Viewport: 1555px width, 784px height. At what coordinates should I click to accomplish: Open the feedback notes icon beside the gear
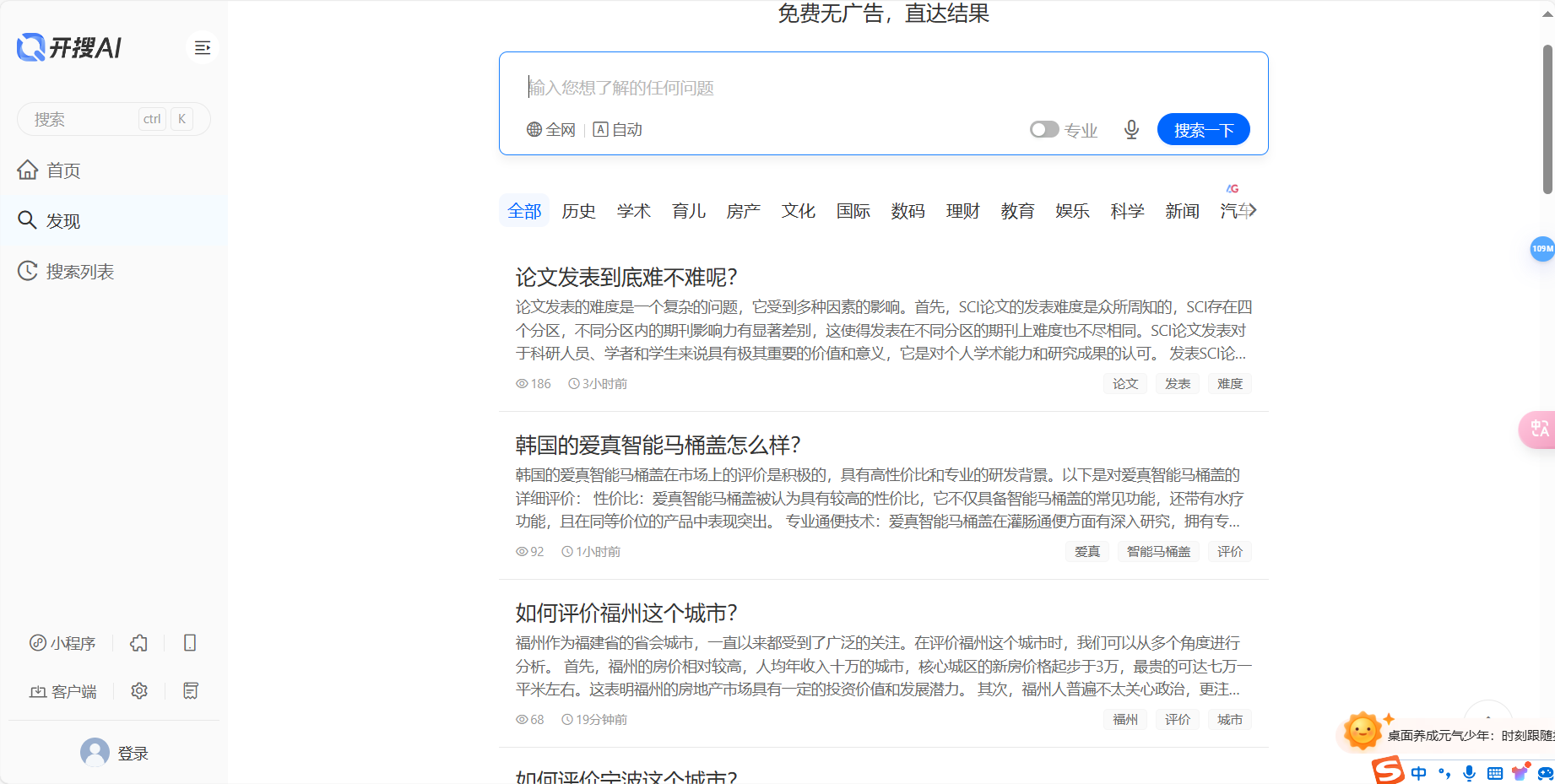point(189,690)
